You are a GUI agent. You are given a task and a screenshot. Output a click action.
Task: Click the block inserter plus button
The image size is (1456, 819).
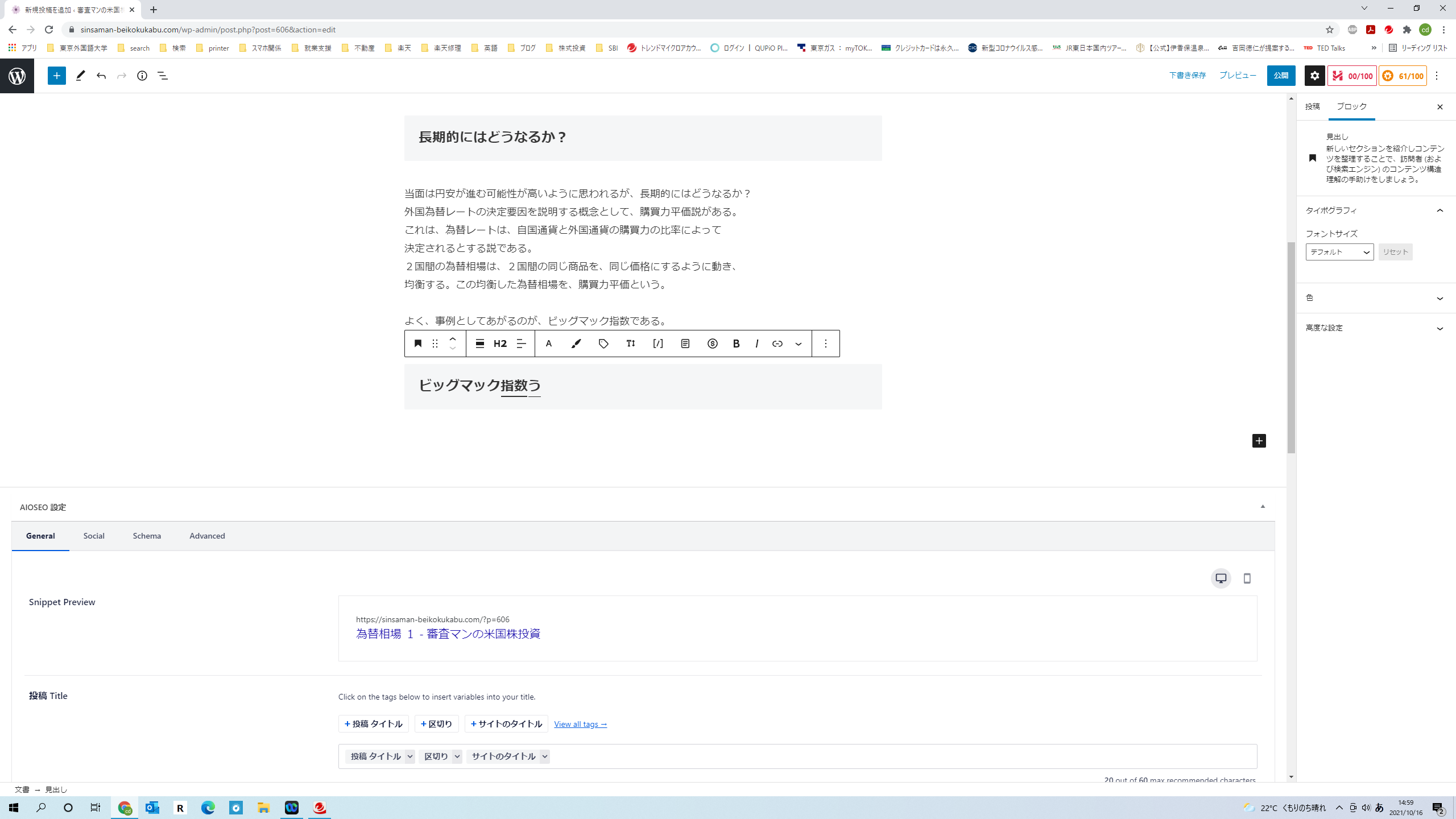pos(57,76)
